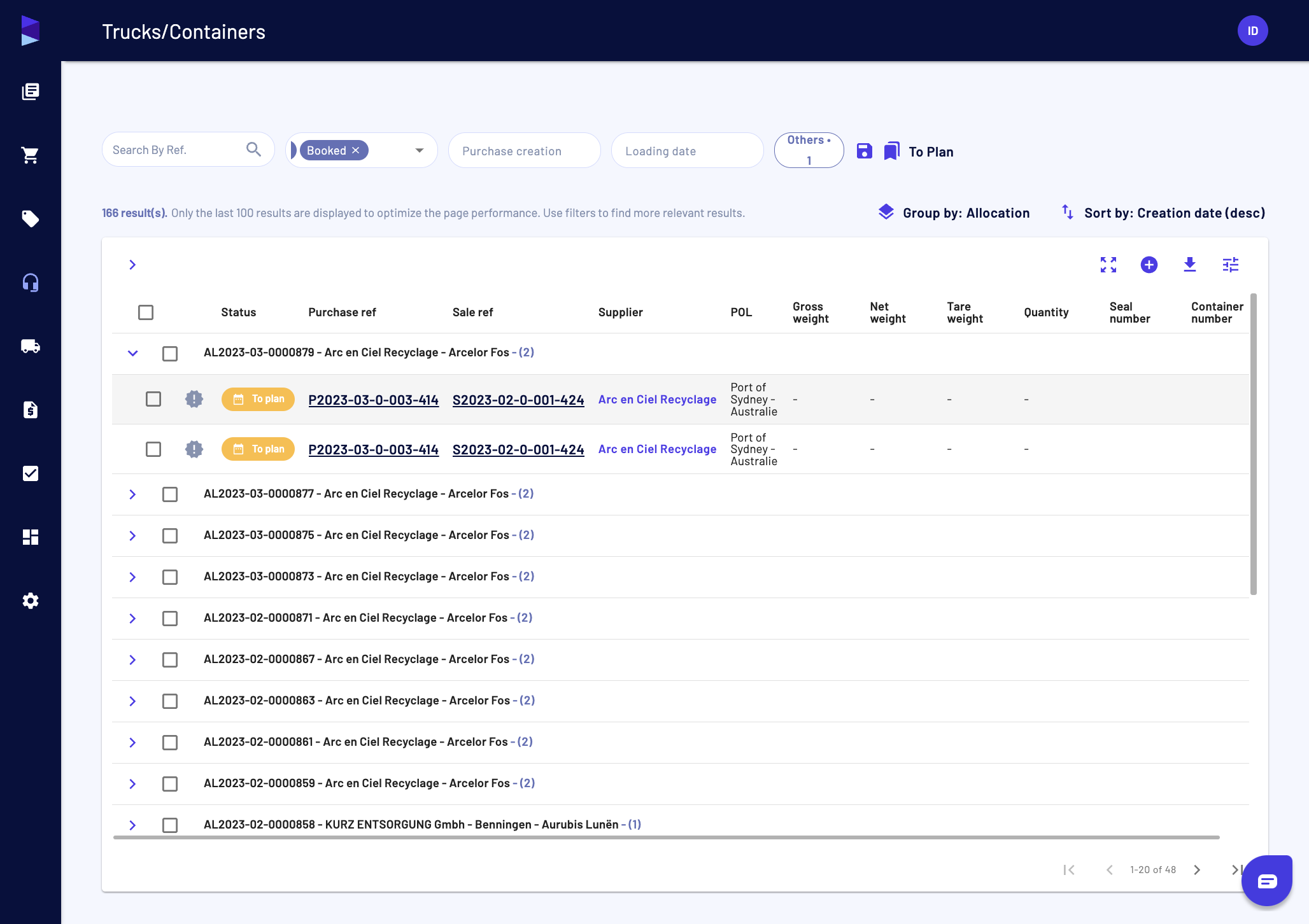Viewport: 1309px width, 924px height.
Task: Expand the AL2023-02-0000859 group
Action: 132,784
